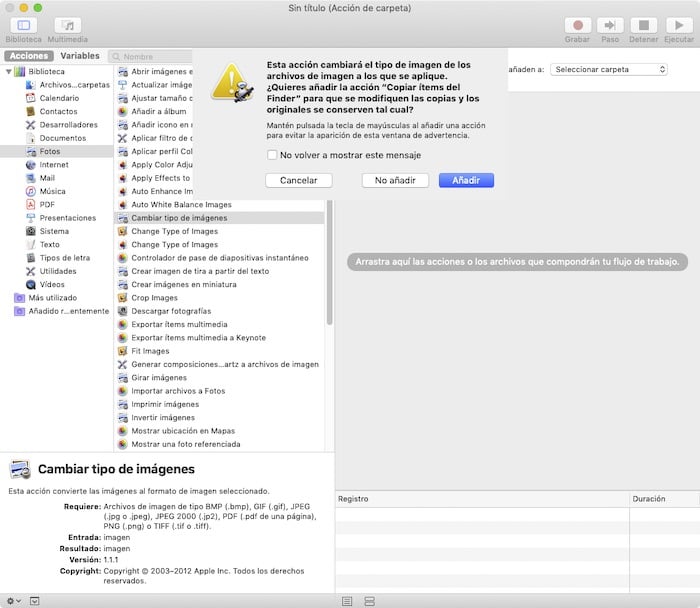Choose the Crop Images action
This screenshot has height=608, width=700.
pyautogui.click(x=154, y=297)
